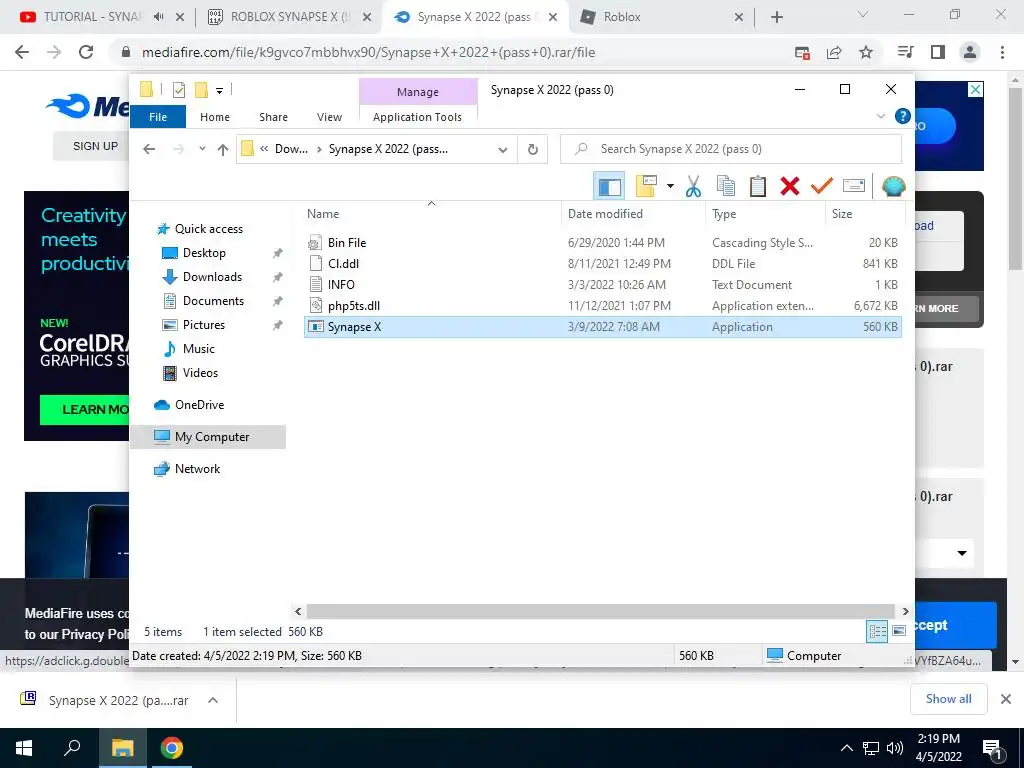Open the View ribbon tab
This screenshot has height=768, width=1024.
click(x=329, y=117)
